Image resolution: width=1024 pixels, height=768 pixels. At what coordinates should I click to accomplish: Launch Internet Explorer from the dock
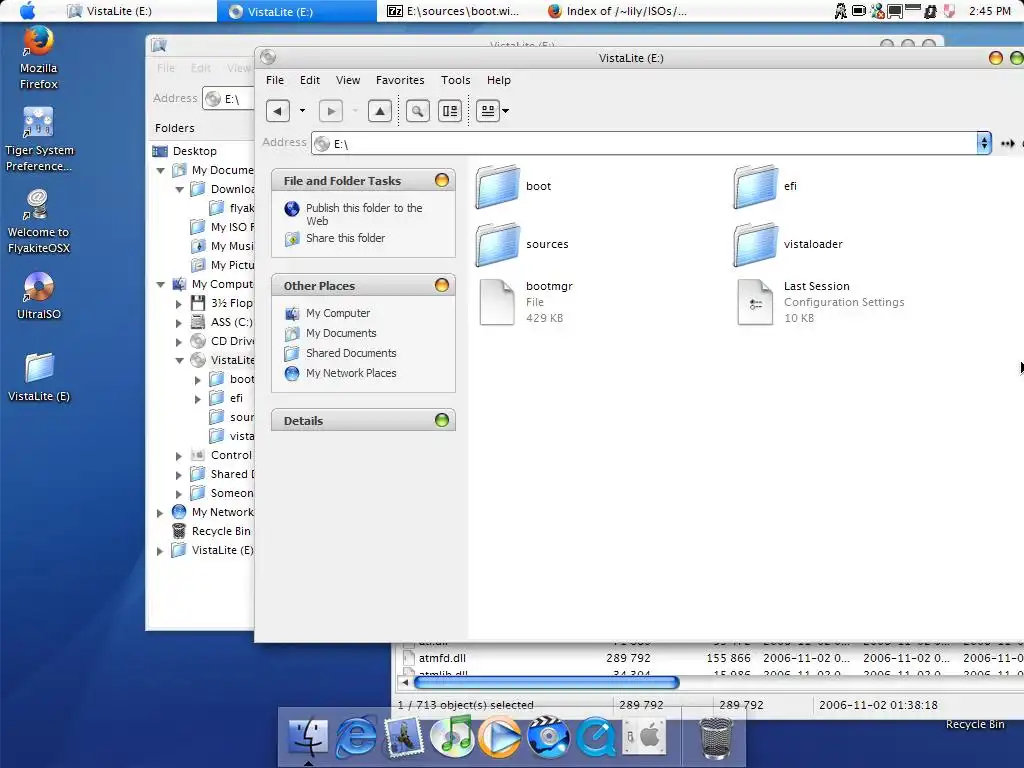356,738
